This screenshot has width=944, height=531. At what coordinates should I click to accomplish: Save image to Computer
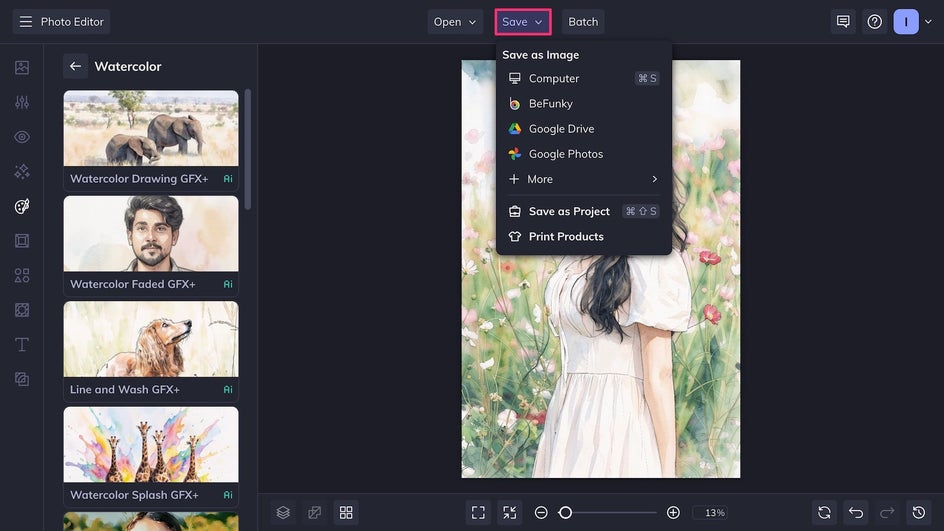pyautogui.click(x=583, y=78)
